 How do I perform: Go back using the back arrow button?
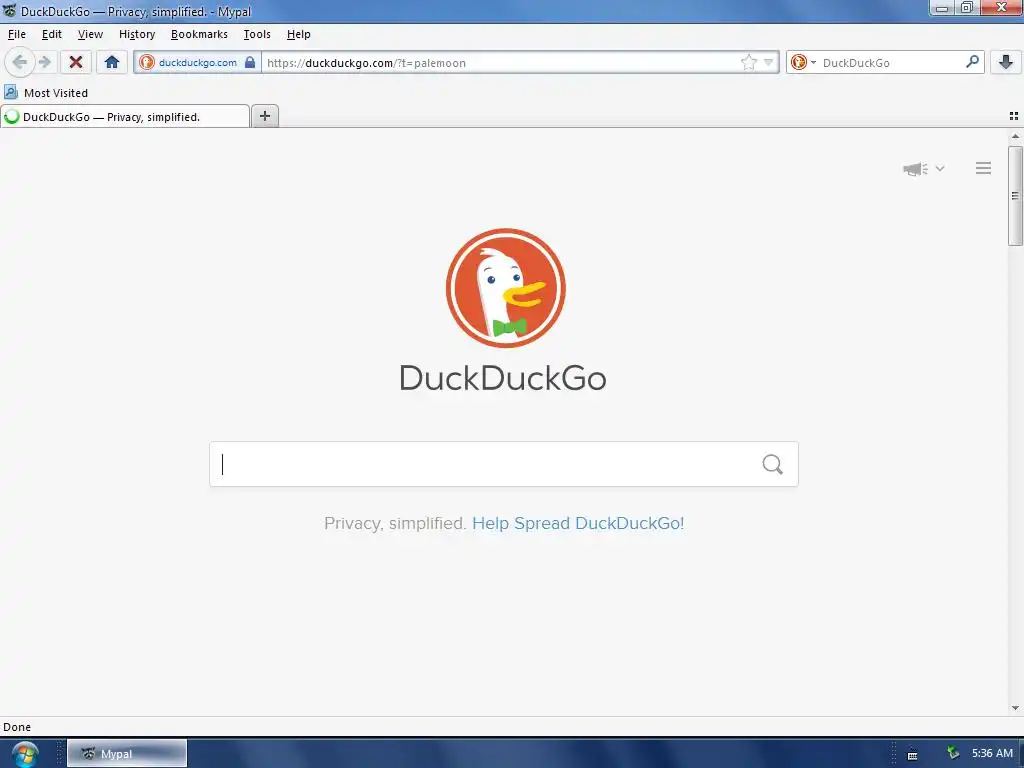(20, 63)
